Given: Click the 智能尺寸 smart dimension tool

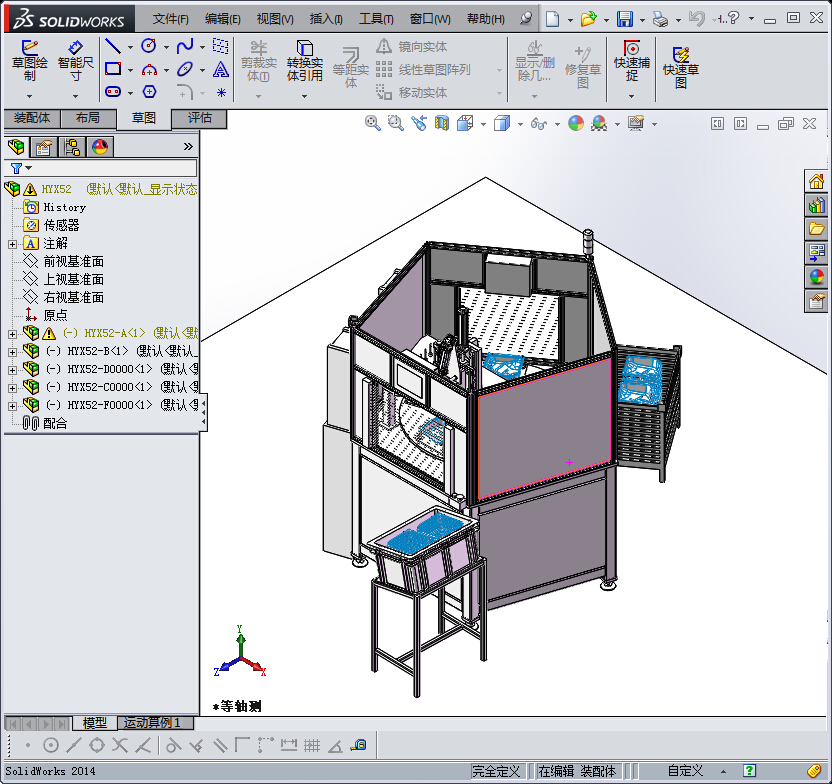Looking at the screenshot, I should point(75,61).
